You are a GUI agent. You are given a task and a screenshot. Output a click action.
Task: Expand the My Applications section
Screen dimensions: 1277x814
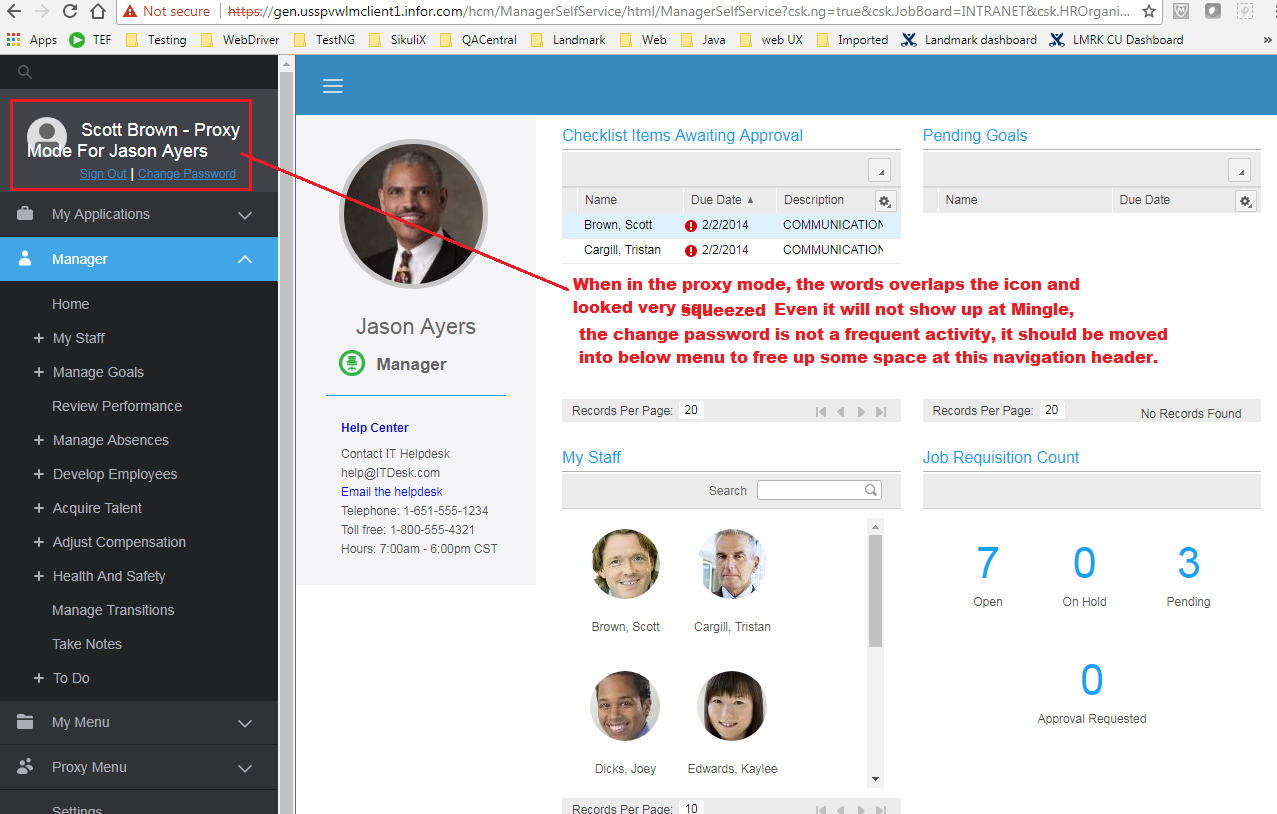pos(245,215)
